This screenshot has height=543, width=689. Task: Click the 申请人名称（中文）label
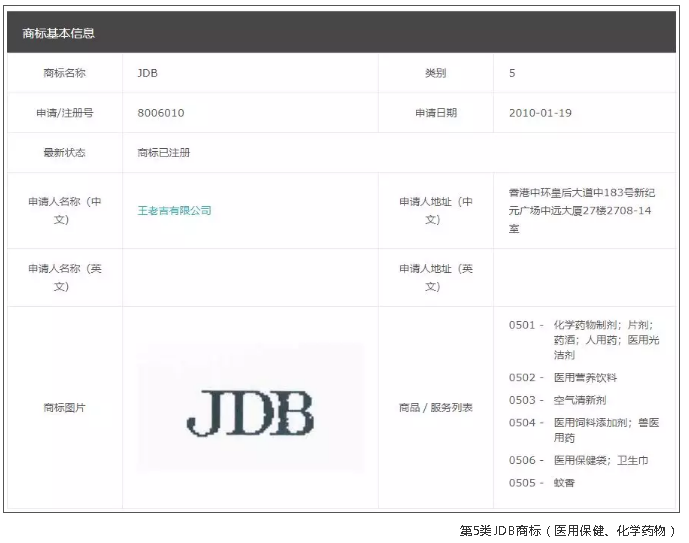point(65,210)
